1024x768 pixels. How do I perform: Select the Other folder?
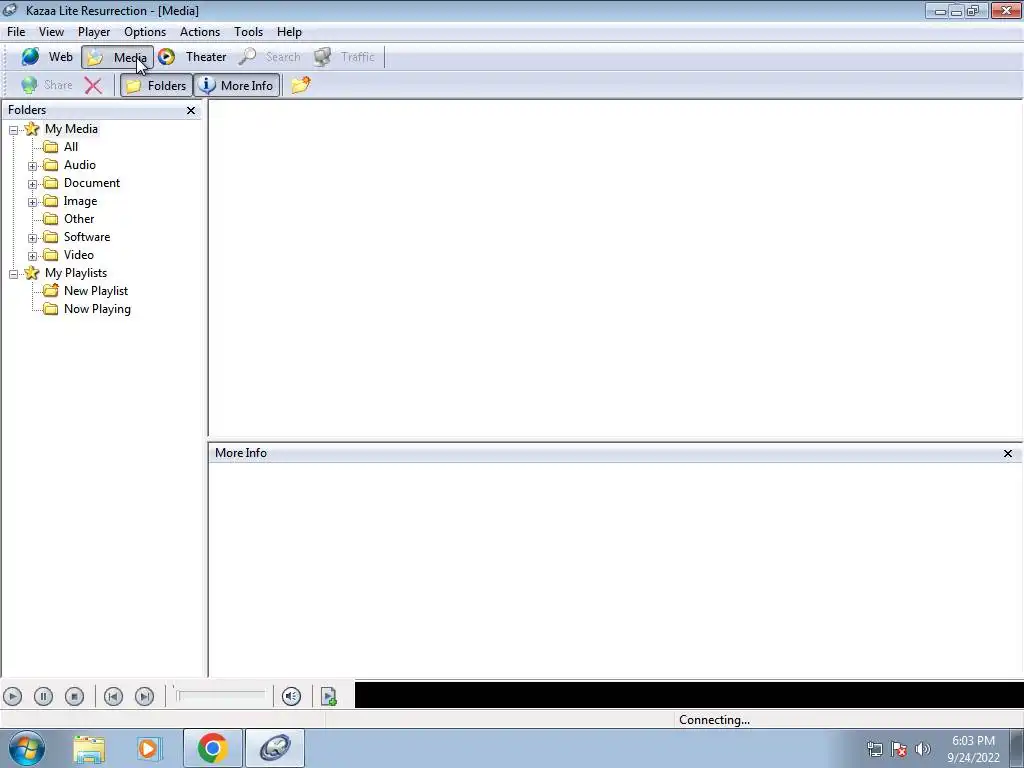tap(79, 219)
